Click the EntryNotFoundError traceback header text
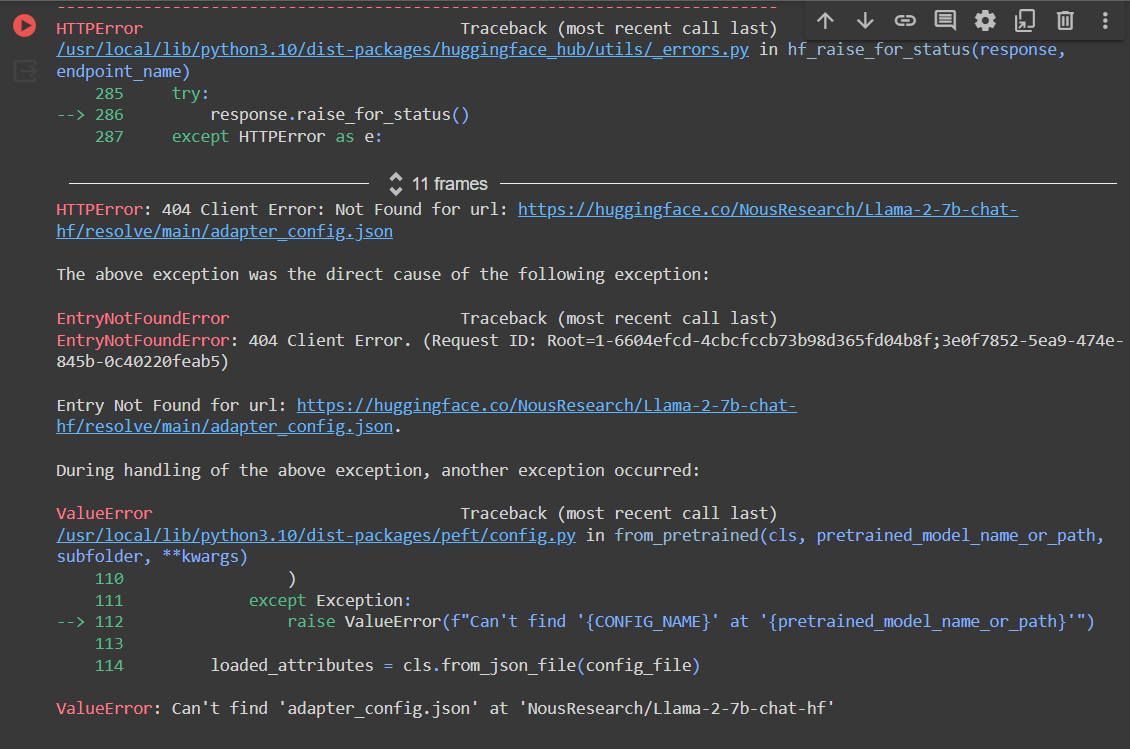 (x=142, y=317)
